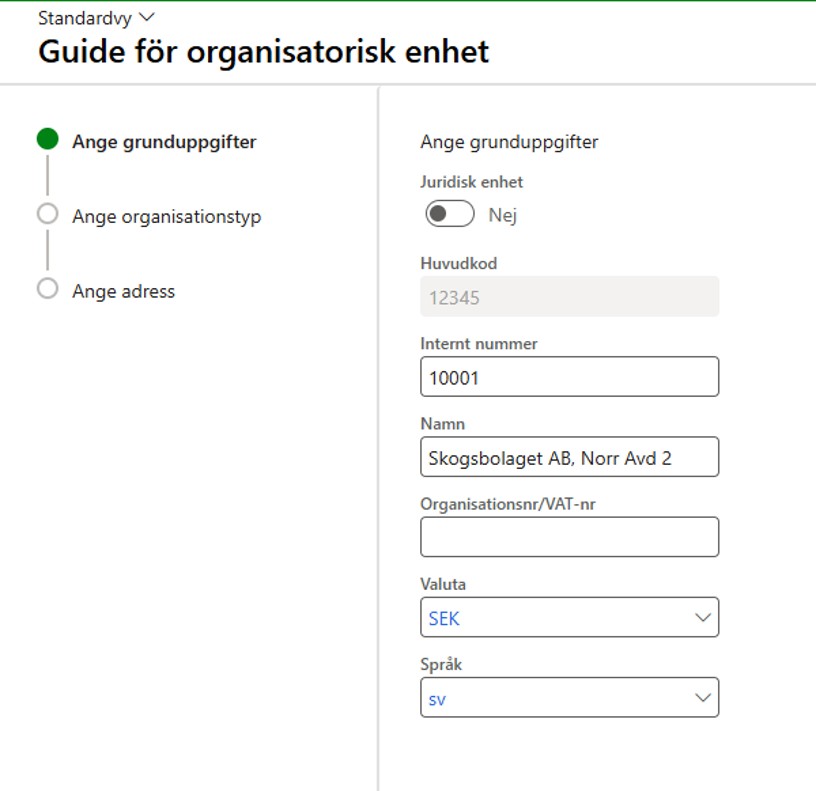
Task: Select Ange grunduppgifter step label
Action: pos(164,142)
